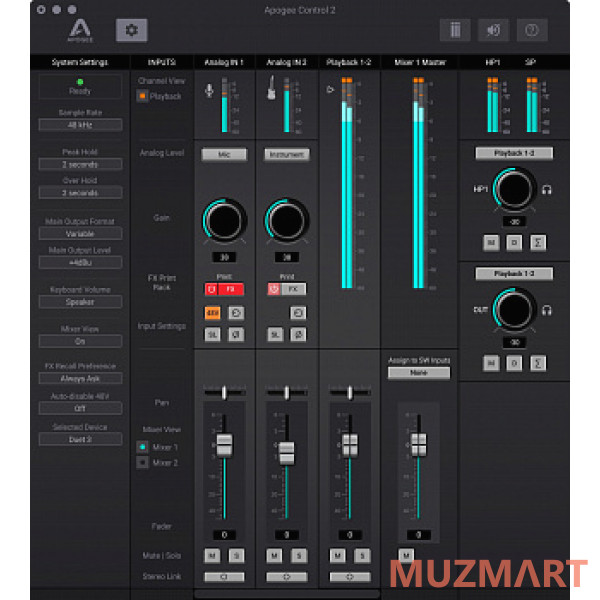
Task: Open FX Recall Preference Always Ask dropdown
Action: pyautogui.click(x=80, y=378)
